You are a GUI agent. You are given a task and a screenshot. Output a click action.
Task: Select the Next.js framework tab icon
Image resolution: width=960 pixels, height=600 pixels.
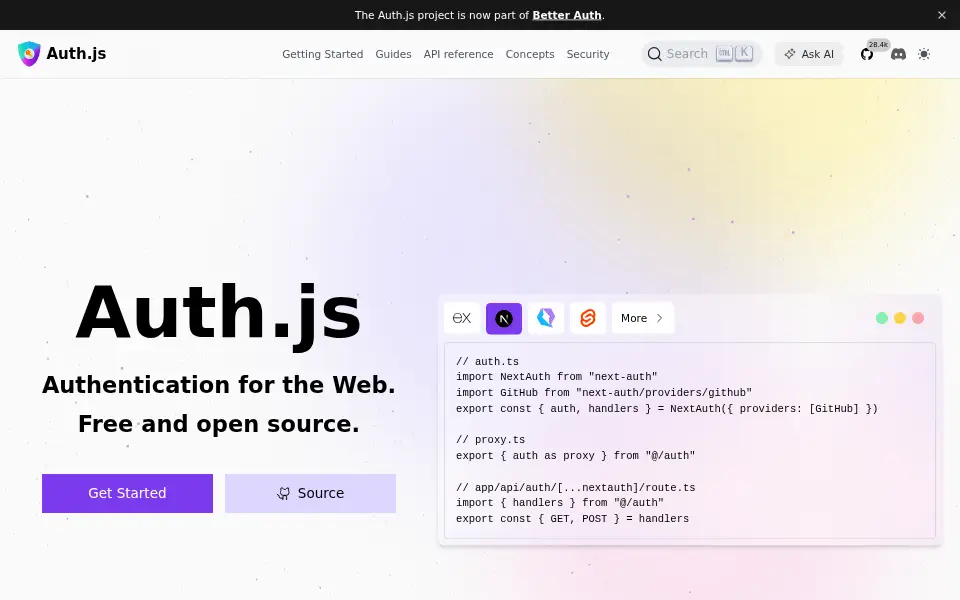coord(504,318)
